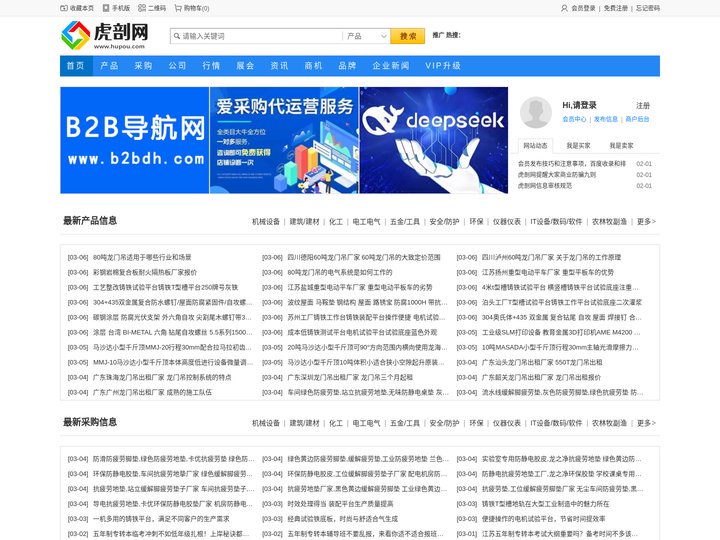
Task: Click 更多> in 最新产品信息 header
Action: [646, 221]
